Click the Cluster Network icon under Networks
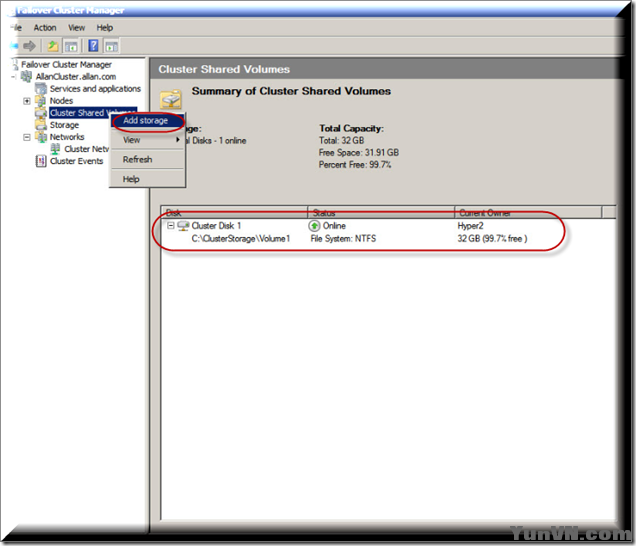 [x=56, y=149]
